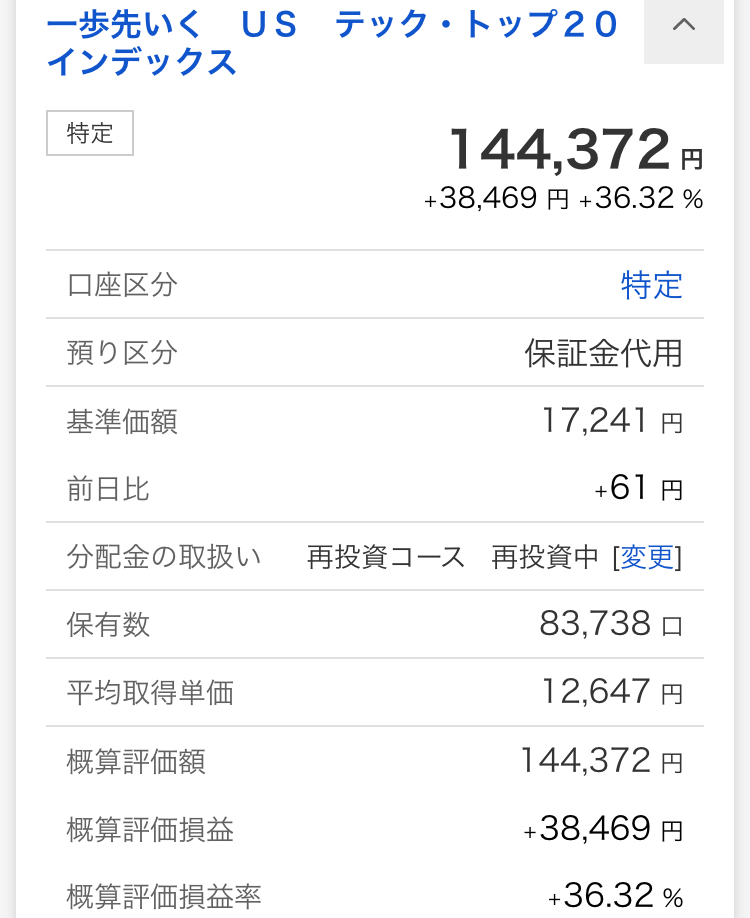Tap the 特定 badge under the fund name
Viewport: 750px width, 918px height.
click(x=90, y=133)
